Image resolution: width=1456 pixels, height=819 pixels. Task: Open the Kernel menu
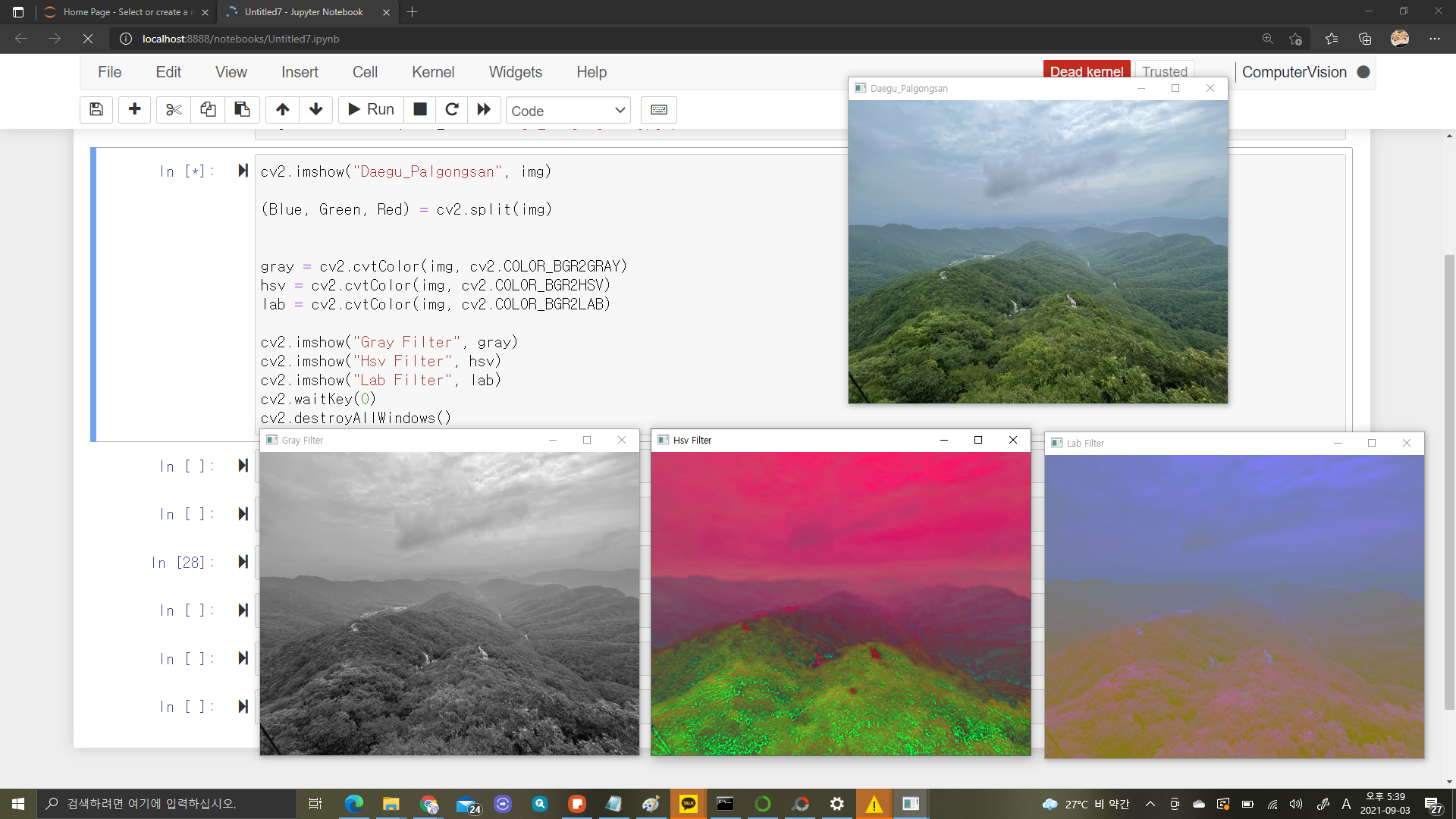point(433,72)
